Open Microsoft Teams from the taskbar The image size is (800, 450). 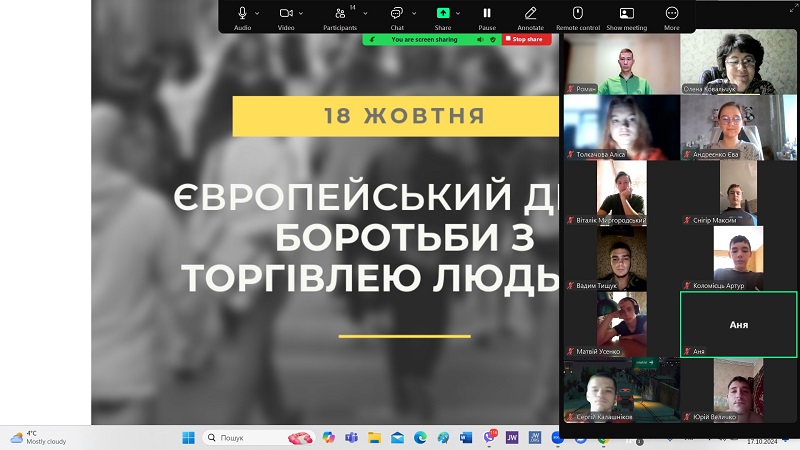351,438
